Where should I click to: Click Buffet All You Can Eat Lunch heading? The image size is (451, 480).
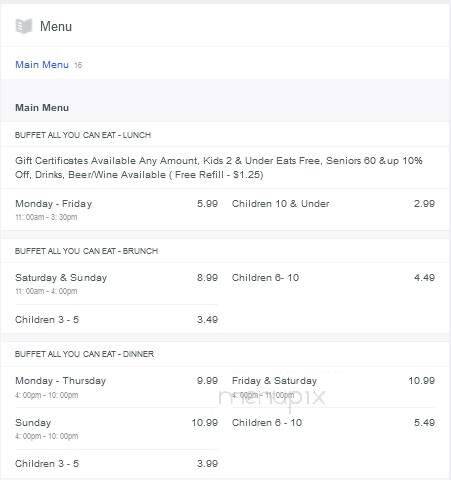coord(83,135)
